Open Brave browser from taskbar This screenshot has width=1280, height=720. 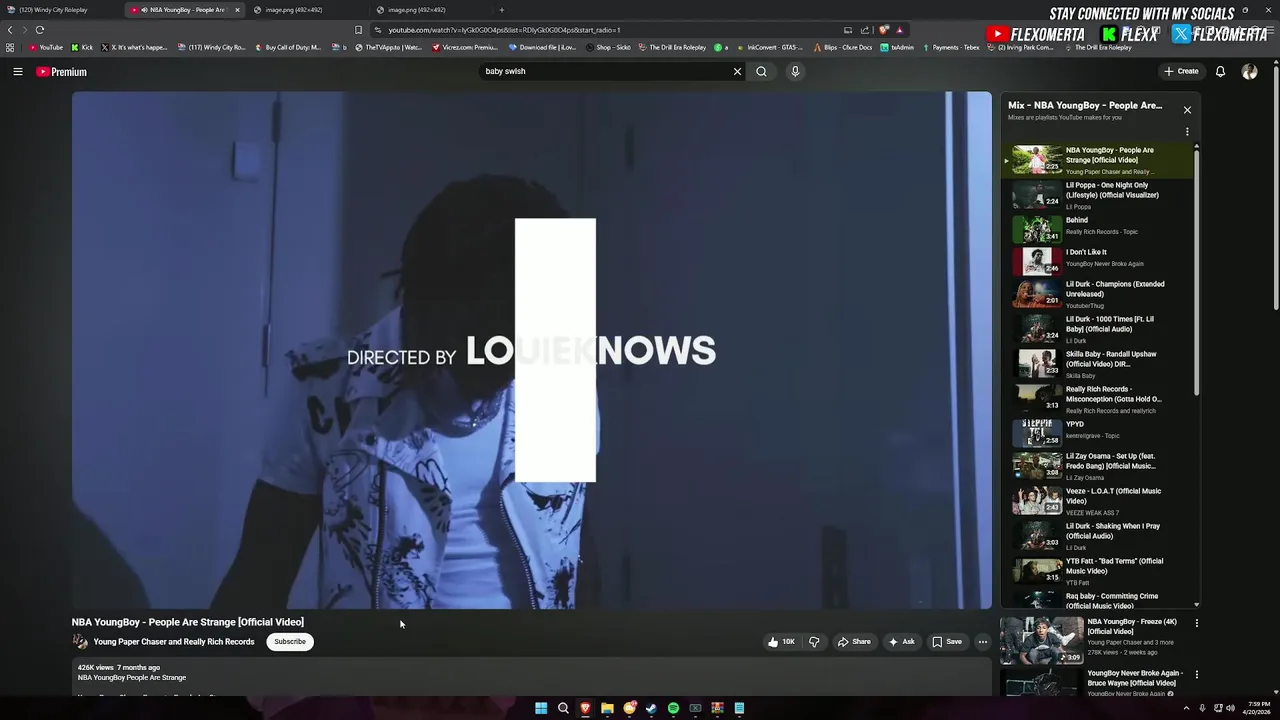point(585,708)
